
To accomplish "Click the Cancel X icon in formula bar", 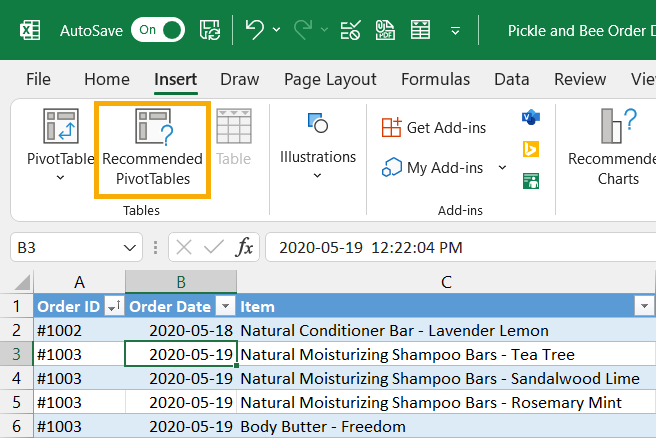I will tap(184, 247).
